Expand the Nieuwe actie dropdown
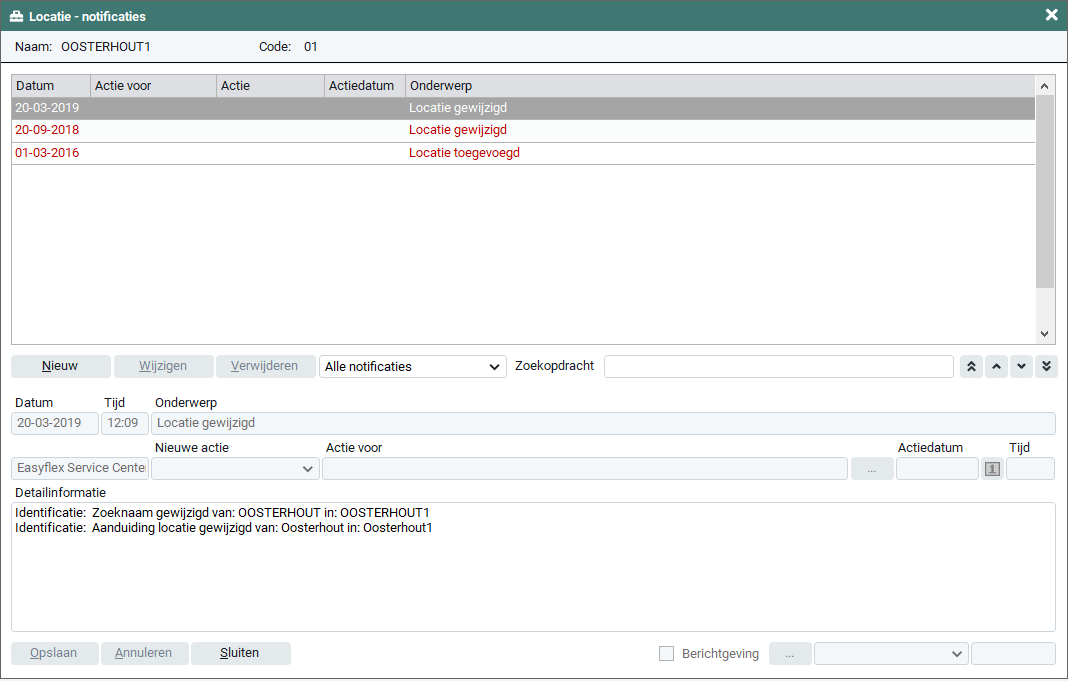 [x=235, y=469]
